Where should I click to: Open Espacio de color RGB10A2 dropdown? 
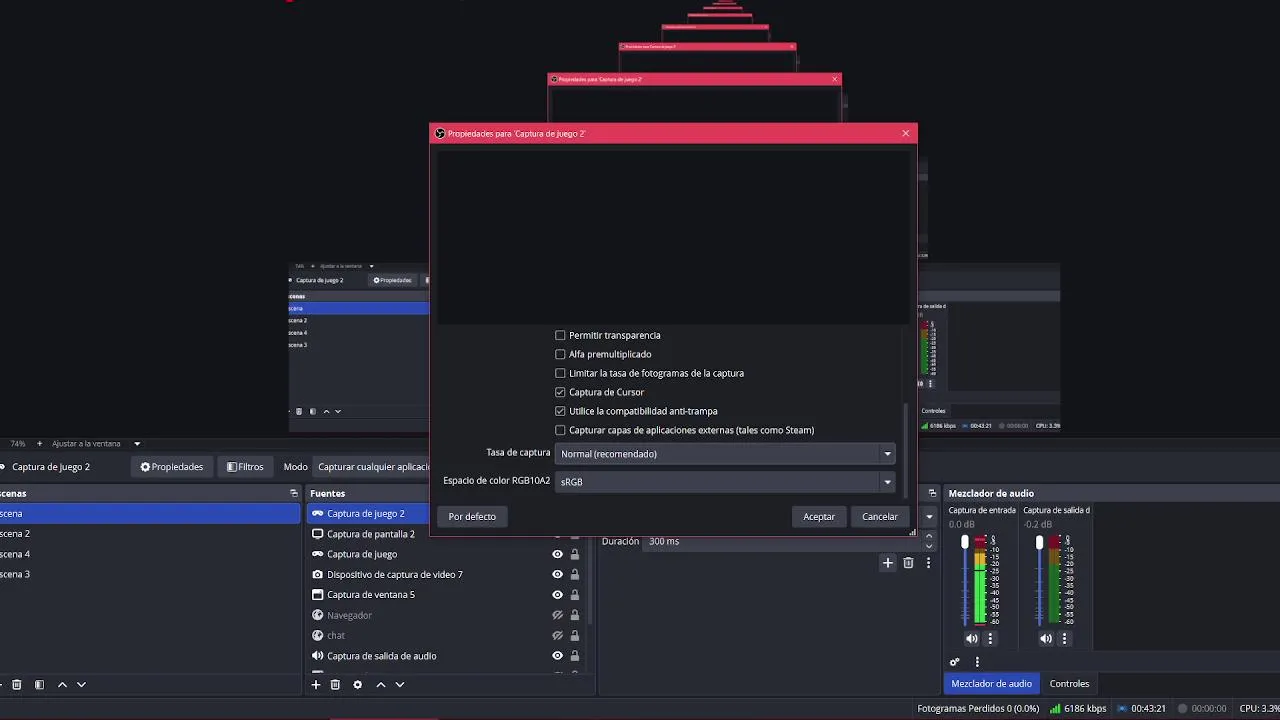725,482
